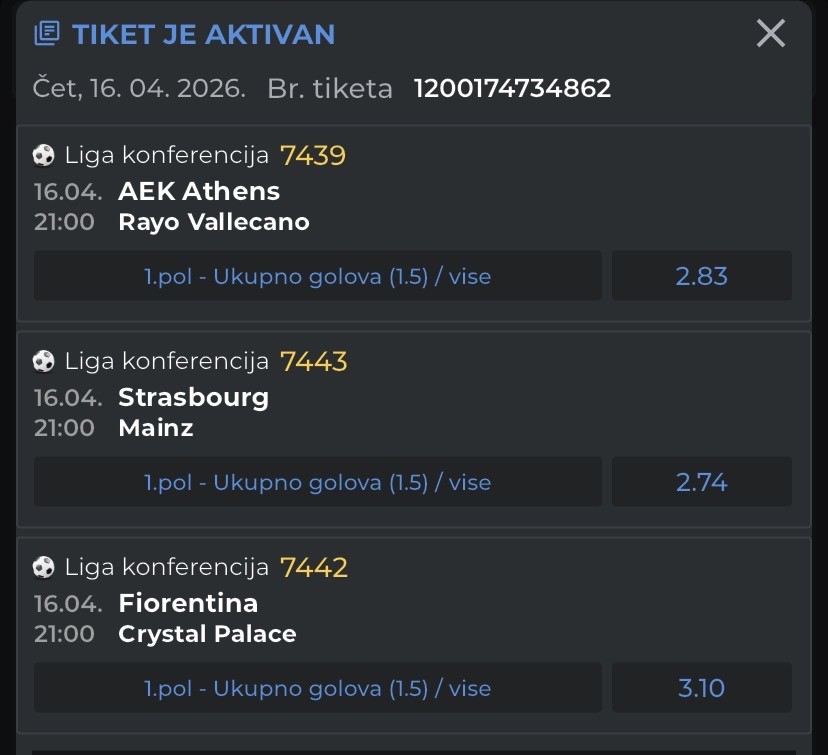Click Crystal Palace team name

207,634
